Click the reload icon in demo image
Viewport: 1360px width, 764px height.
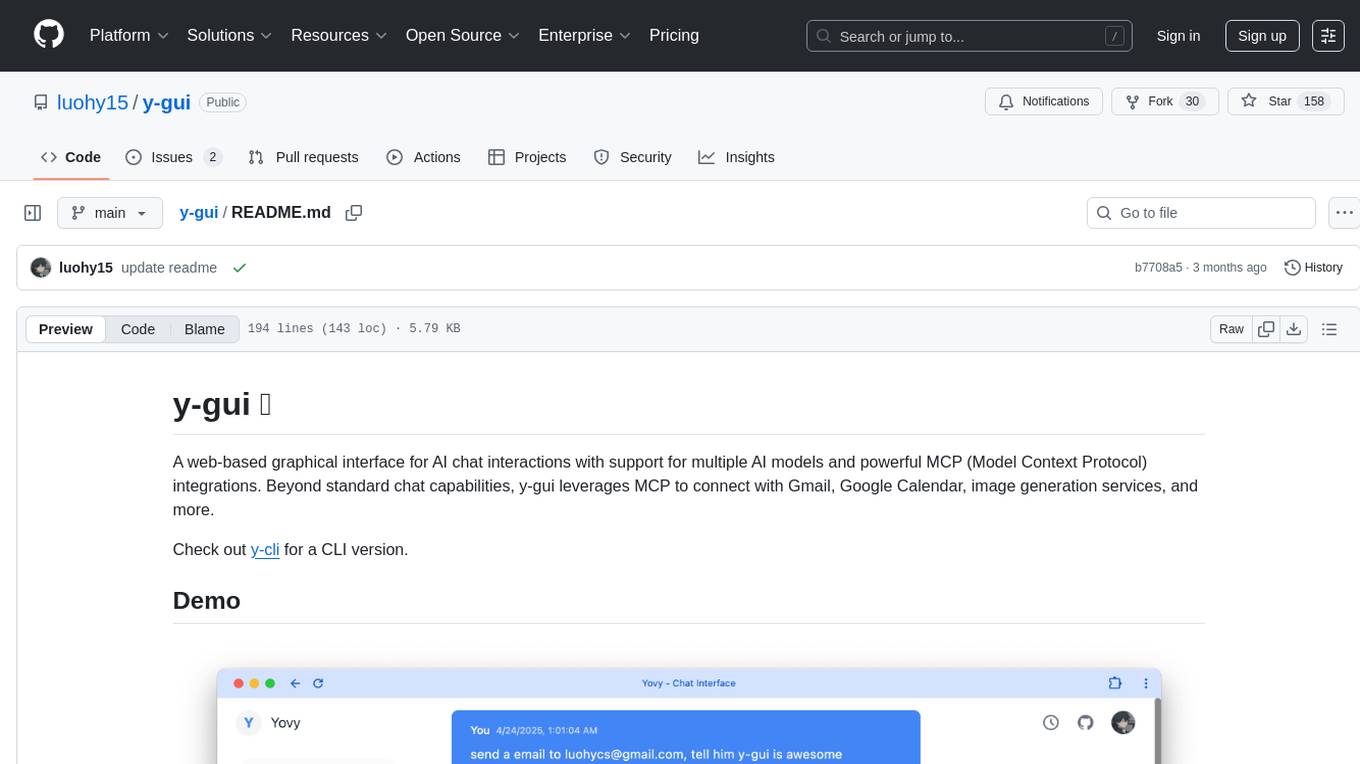pyautogui.click(x=318, y=683)
